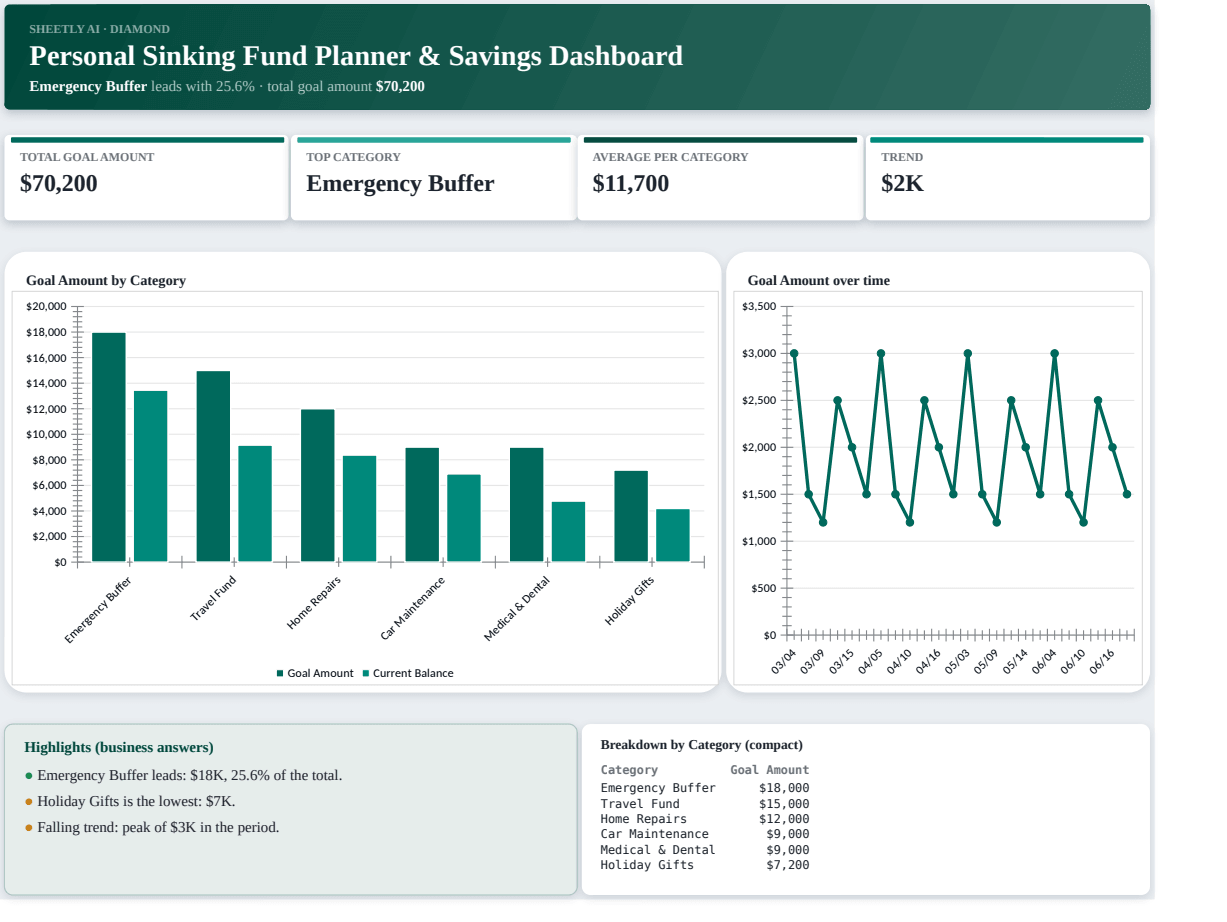Click the Home Repairs Current Balance bar
The height and width of the screenshot is (922, 1227).
pyautogui.click(x=360, y=509)
